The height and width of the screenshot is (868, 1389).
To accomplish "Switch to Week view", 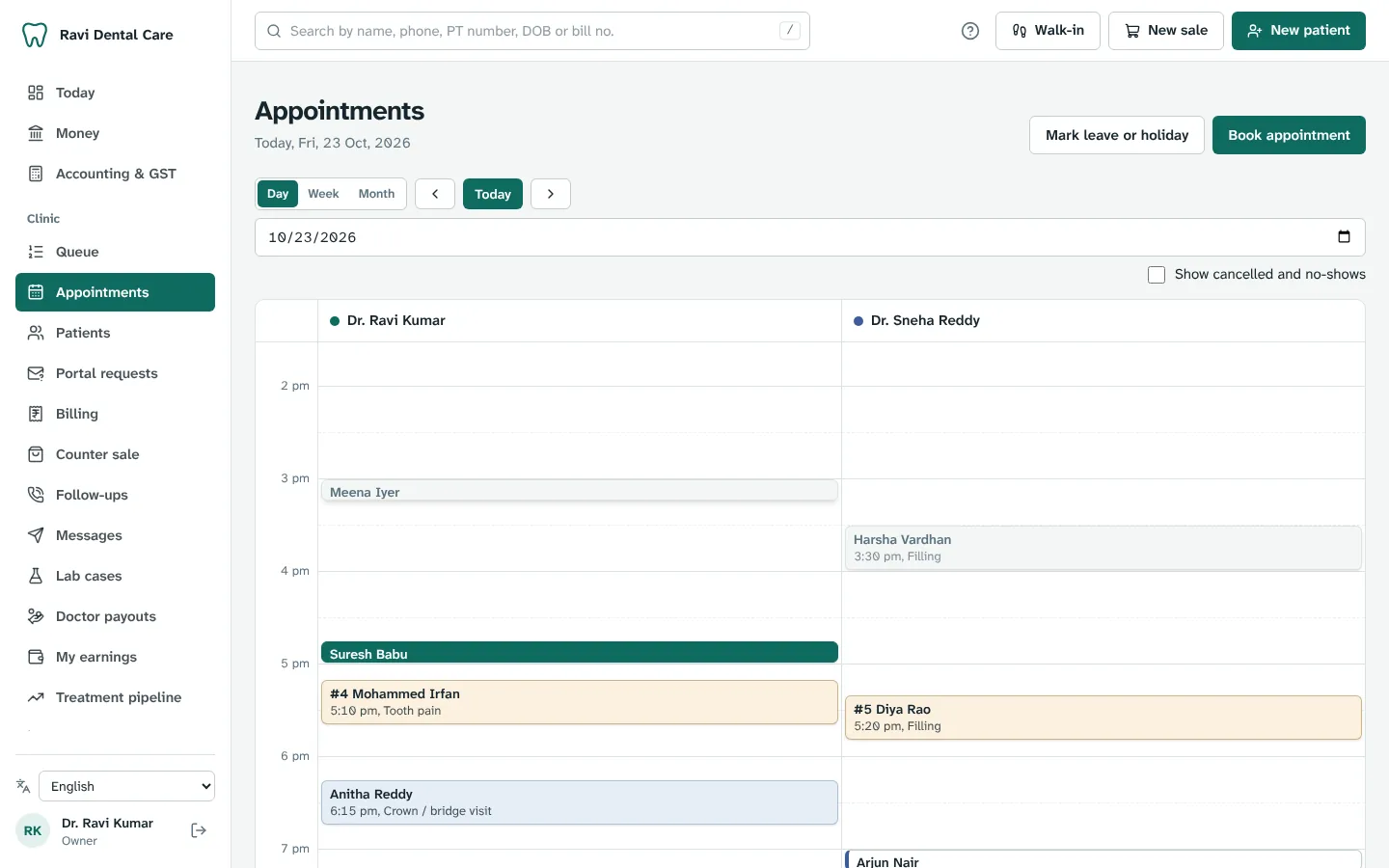I will (323, 194).
